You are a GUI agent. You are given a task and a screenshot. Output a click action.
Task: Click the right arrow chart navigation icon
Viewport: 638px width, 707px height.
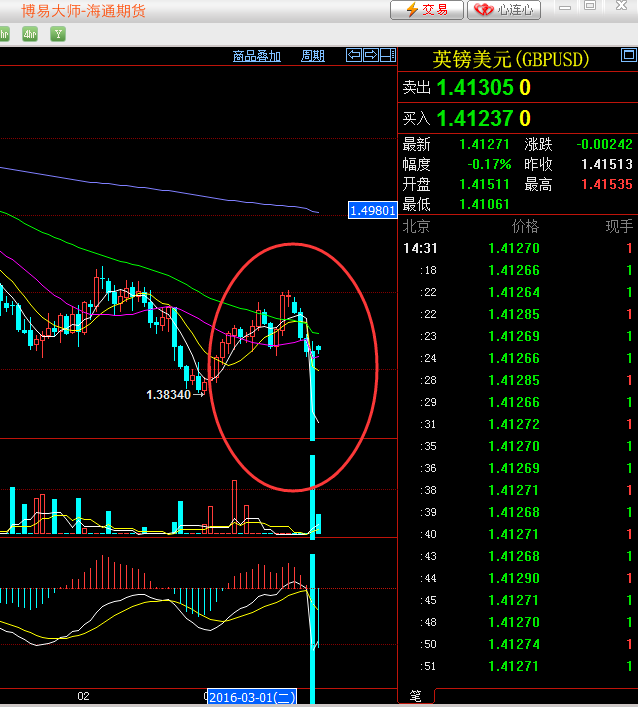pyautogui.click(x=370, y=55)
